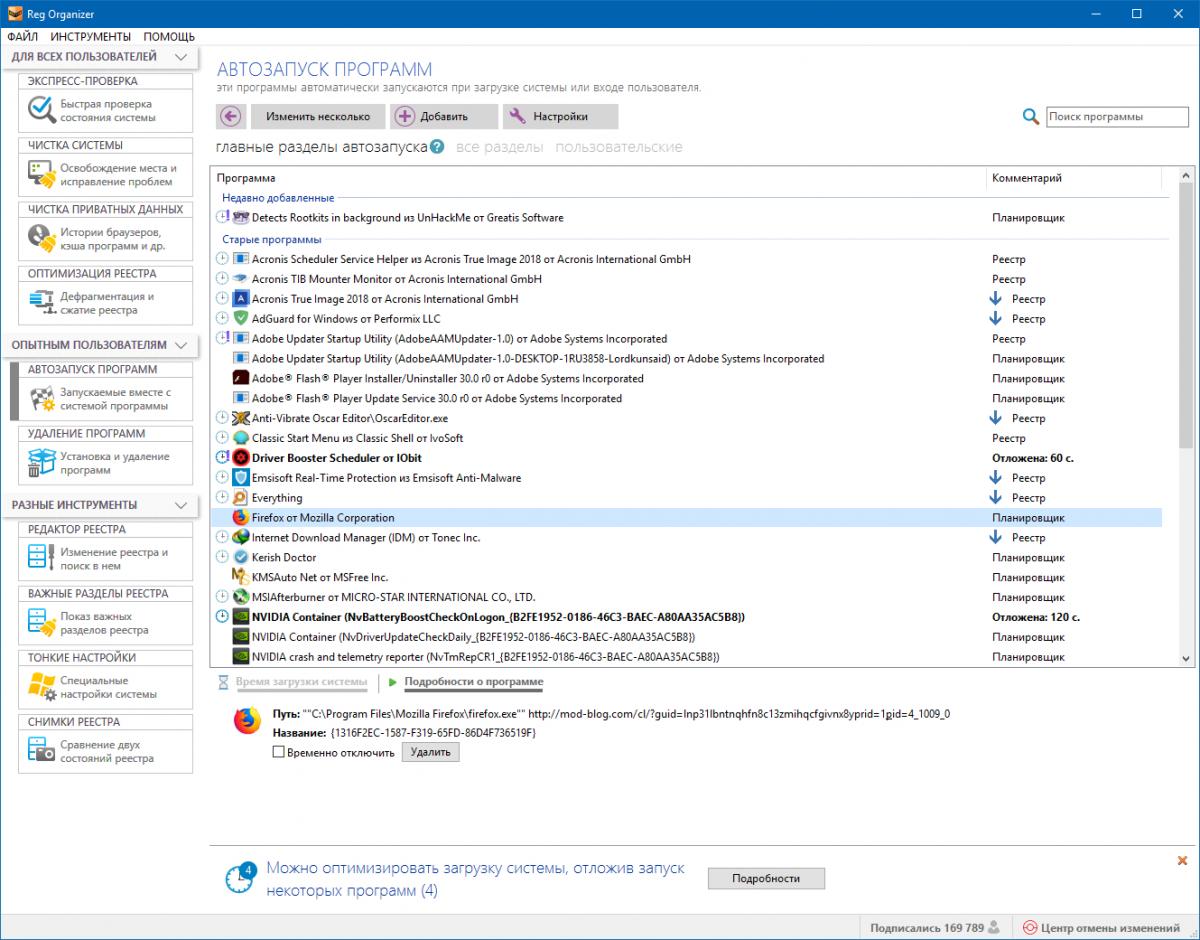Open Дефрагментация и сжатие реестра
Viewport: 1200px width, 940px height.
tap(106, 303)
